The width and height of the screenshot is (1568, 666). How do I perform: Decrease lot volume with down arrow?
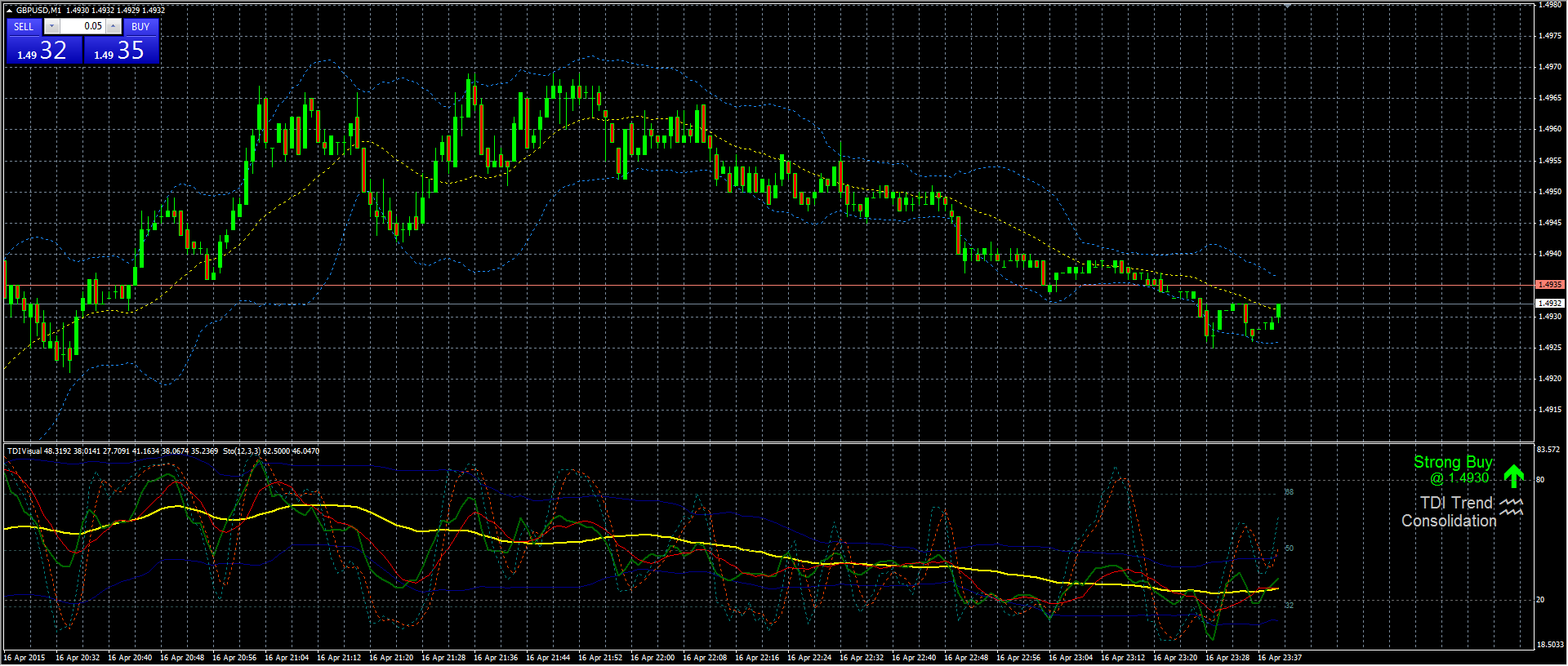pos(51,26)
